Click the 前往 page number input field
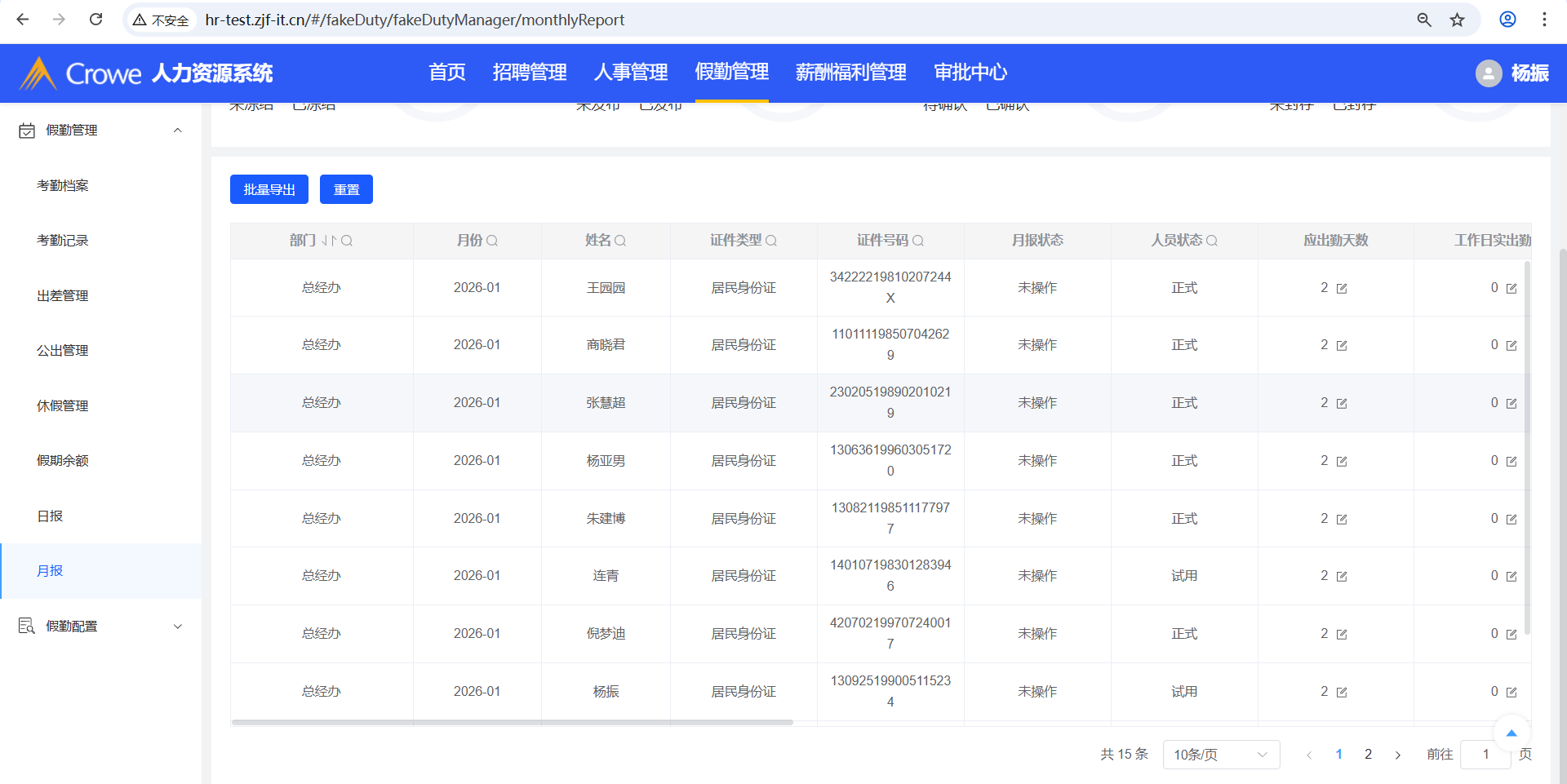1567x784 pixels. tap(1485, 755)
